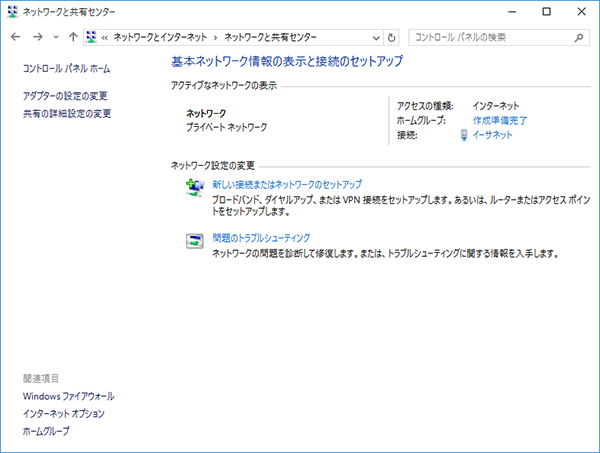Open the recent locations dropdown arrow

point(55,37)
